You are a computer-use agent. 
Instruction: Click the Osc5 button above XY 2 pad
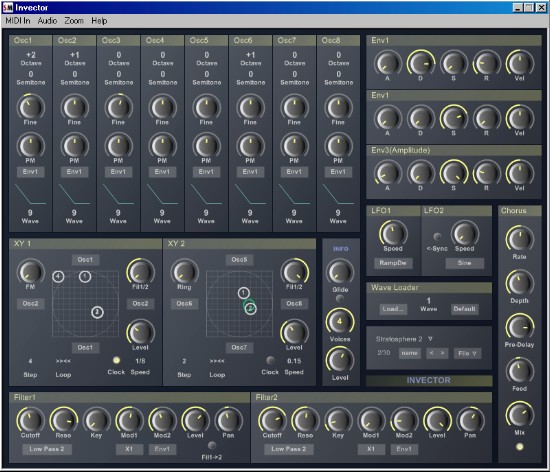(x=239, y=260)
